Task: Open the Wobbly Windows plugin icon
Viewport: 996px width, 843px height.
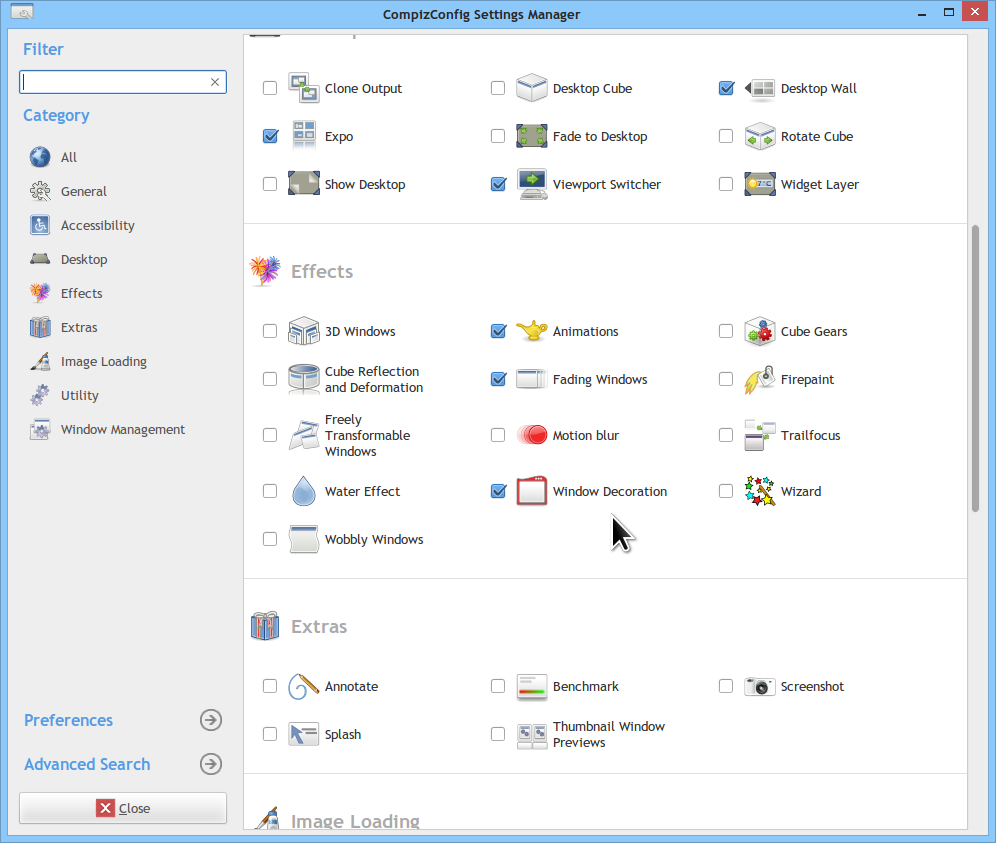Action: click(x=304, y=539)
